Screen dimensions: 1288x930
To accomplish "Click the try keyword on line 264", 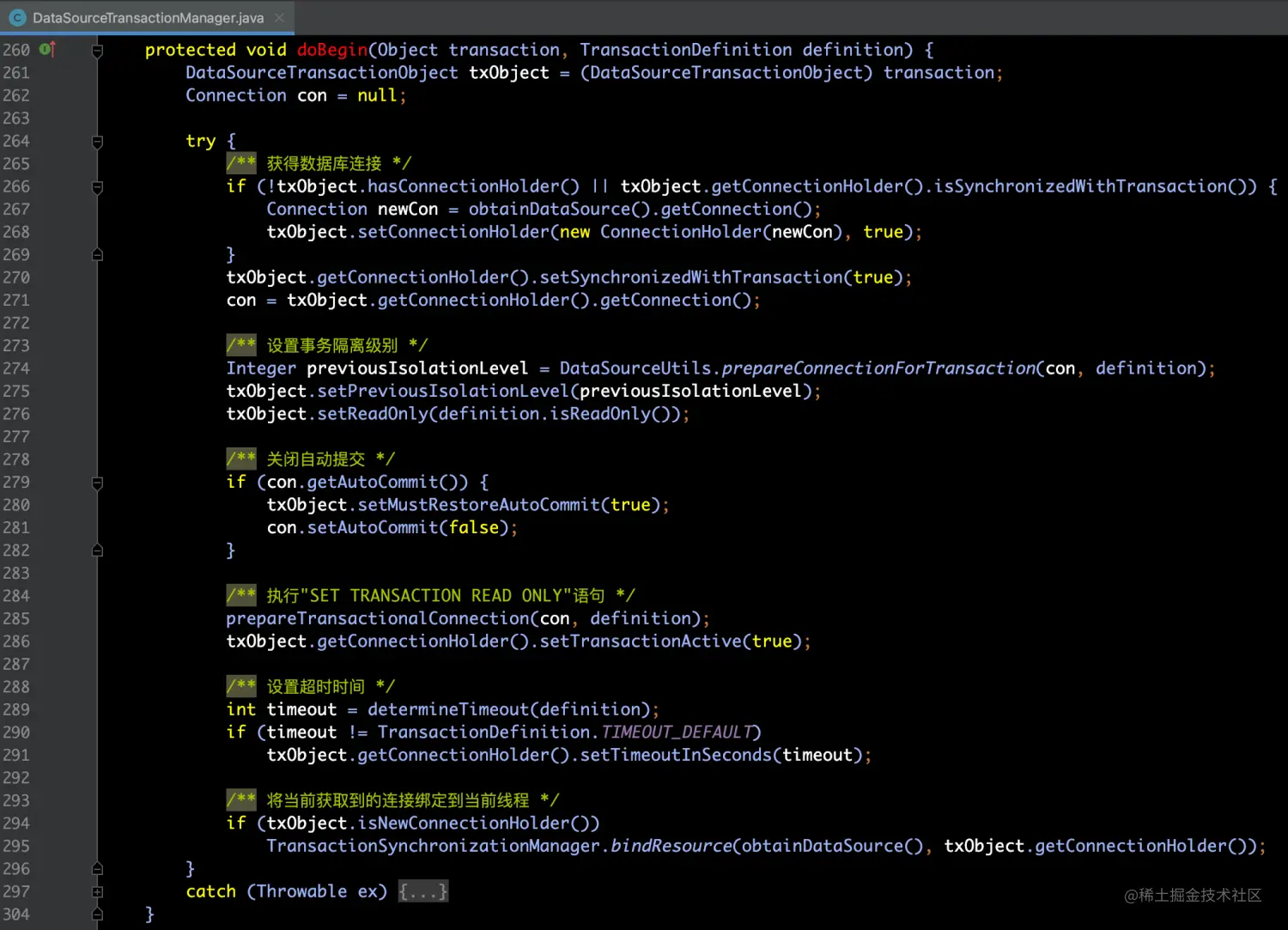I will [x=201, y=141].
